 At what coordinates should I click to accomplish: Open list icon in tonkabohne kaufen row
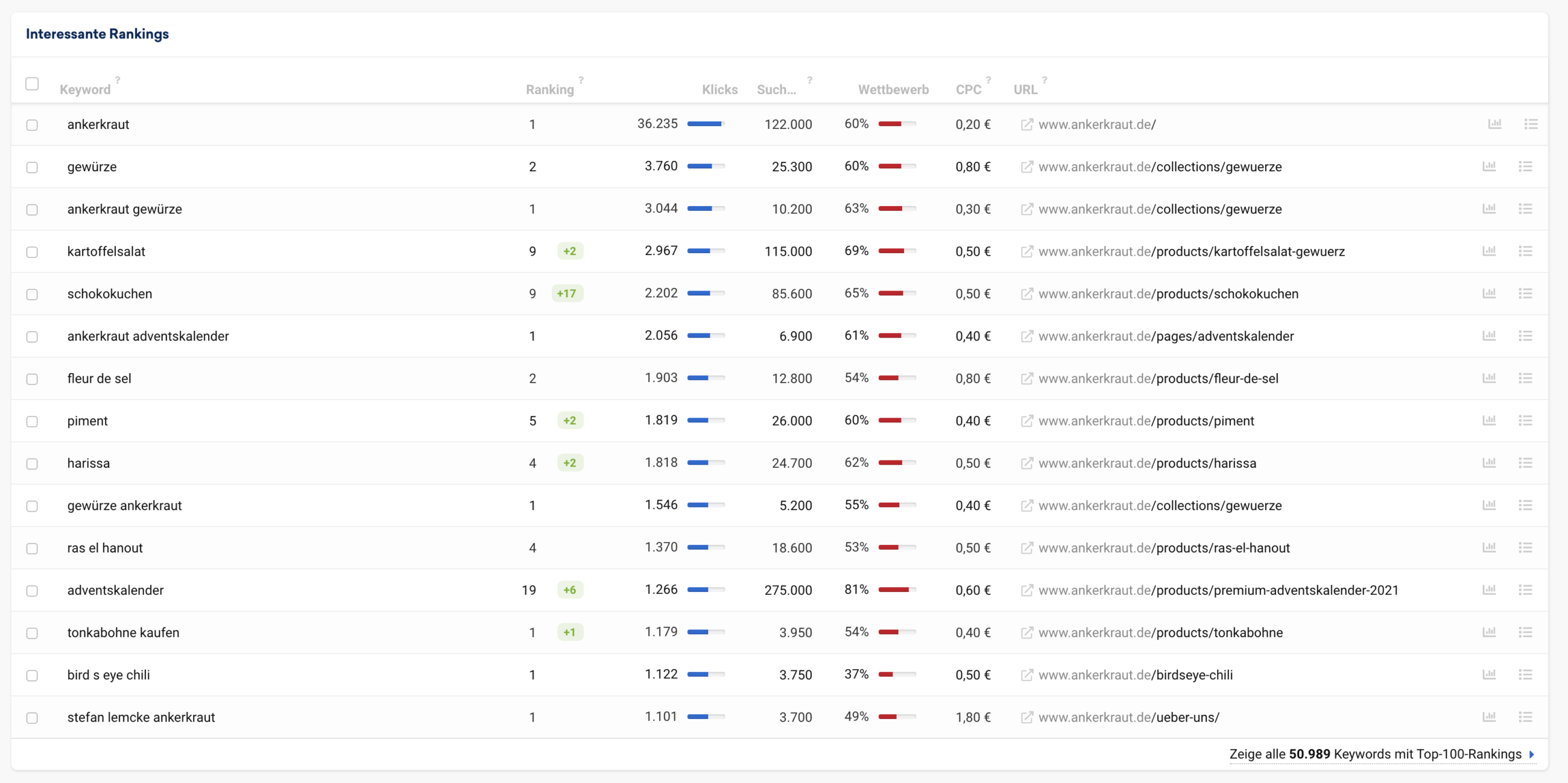tap(1525, 632)
